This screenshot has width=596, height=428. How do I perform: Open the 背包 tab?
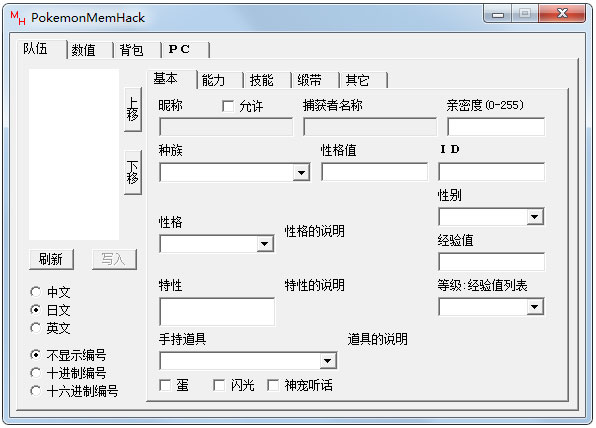click(x=138, y=50)
